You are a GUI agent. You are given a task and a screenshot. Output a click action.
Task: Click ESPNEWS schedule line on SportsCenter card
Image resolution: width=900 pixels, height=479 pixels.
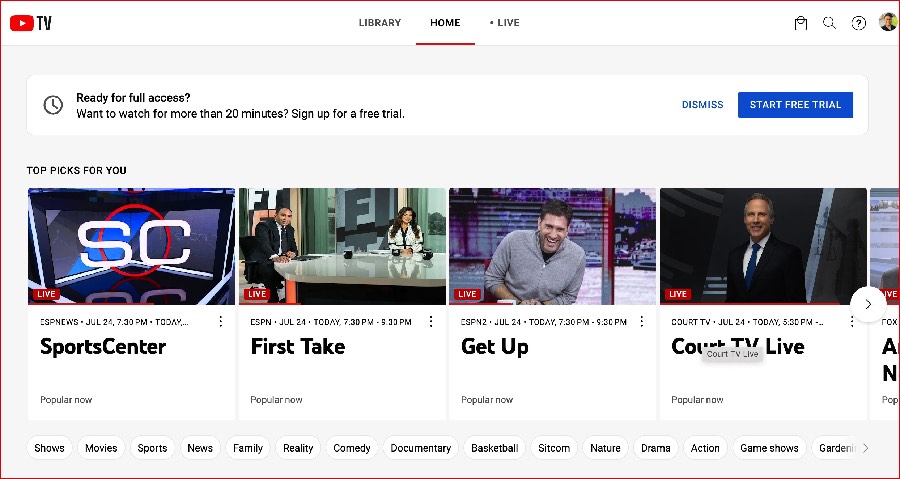tap(114, 322)
